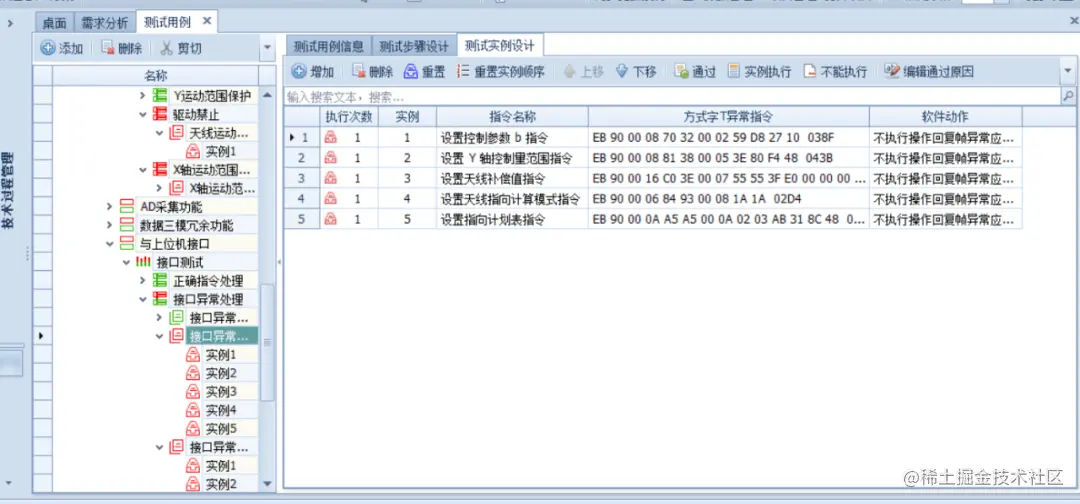Click the 不能执行 toolbar button
This screenshot has width=1080, height=504.
point(835,72)
